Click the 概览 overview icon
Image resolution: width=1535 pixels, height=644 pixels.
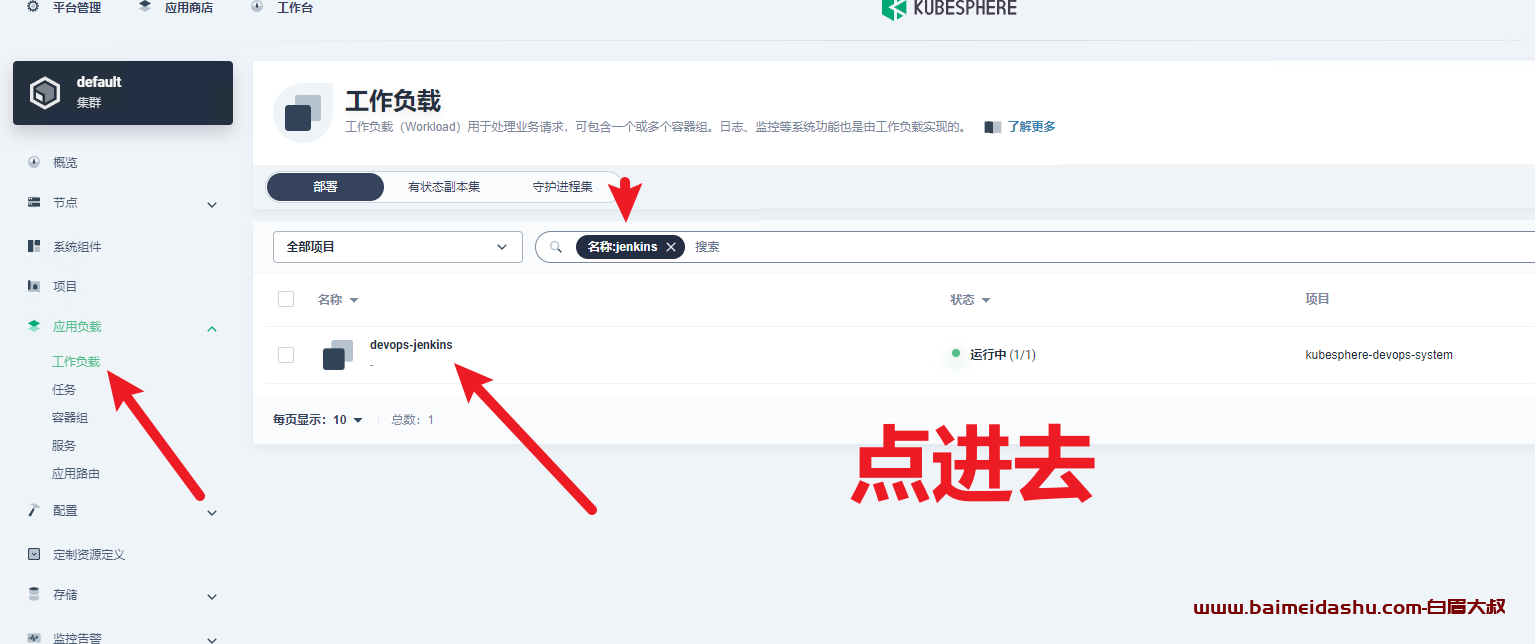pos(34,162)
